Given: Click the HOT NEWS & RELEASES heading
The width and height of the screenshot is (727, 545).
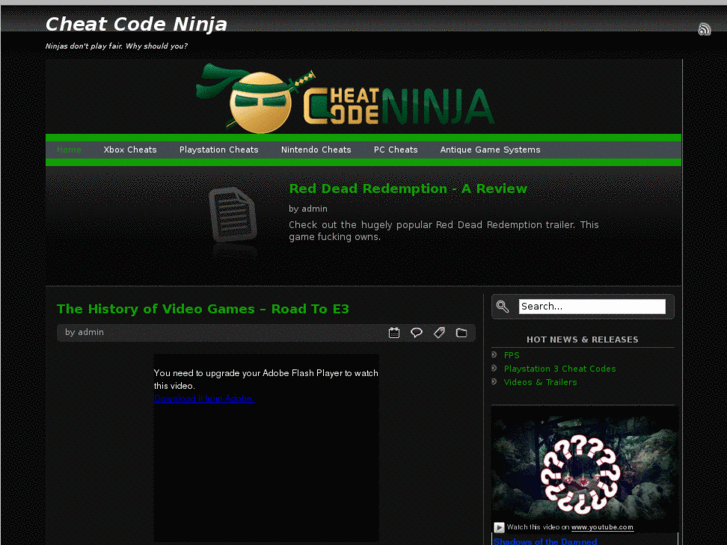Looking at the screenshot, I should [x=582, y=340].
